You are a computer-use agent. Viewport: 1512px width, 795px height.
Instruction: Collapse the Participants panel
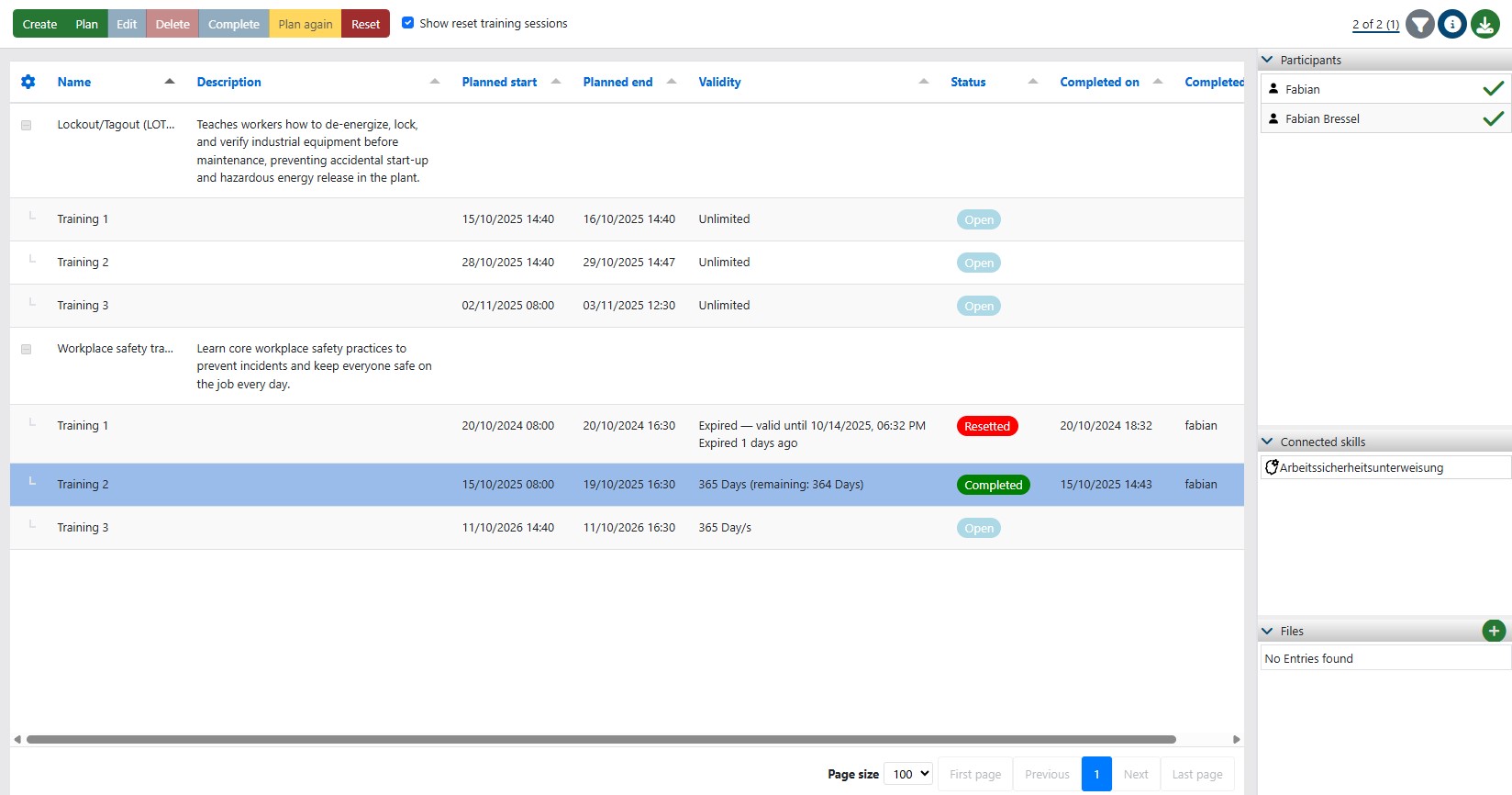1268,60
